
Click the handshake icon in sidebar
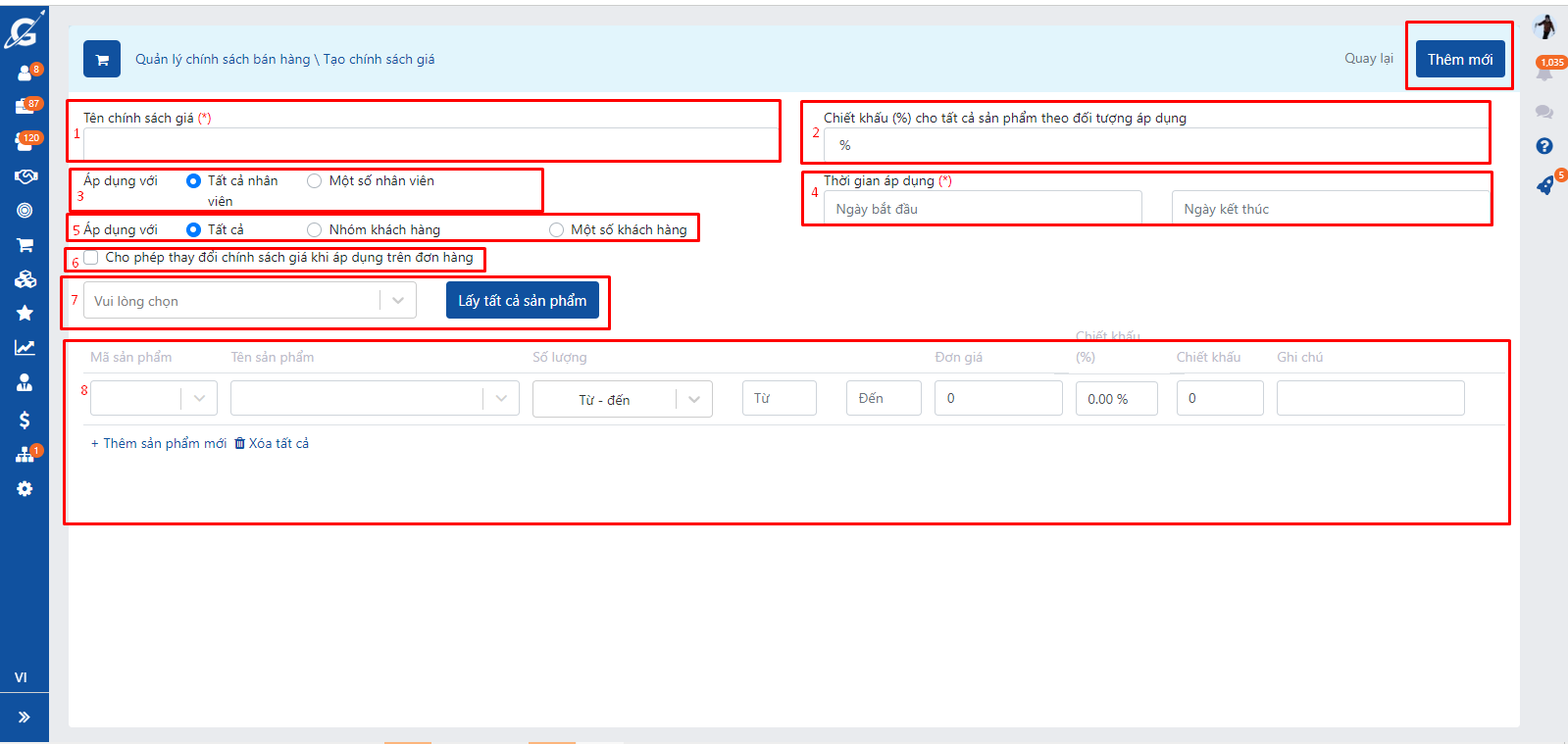tap(25, 176)
